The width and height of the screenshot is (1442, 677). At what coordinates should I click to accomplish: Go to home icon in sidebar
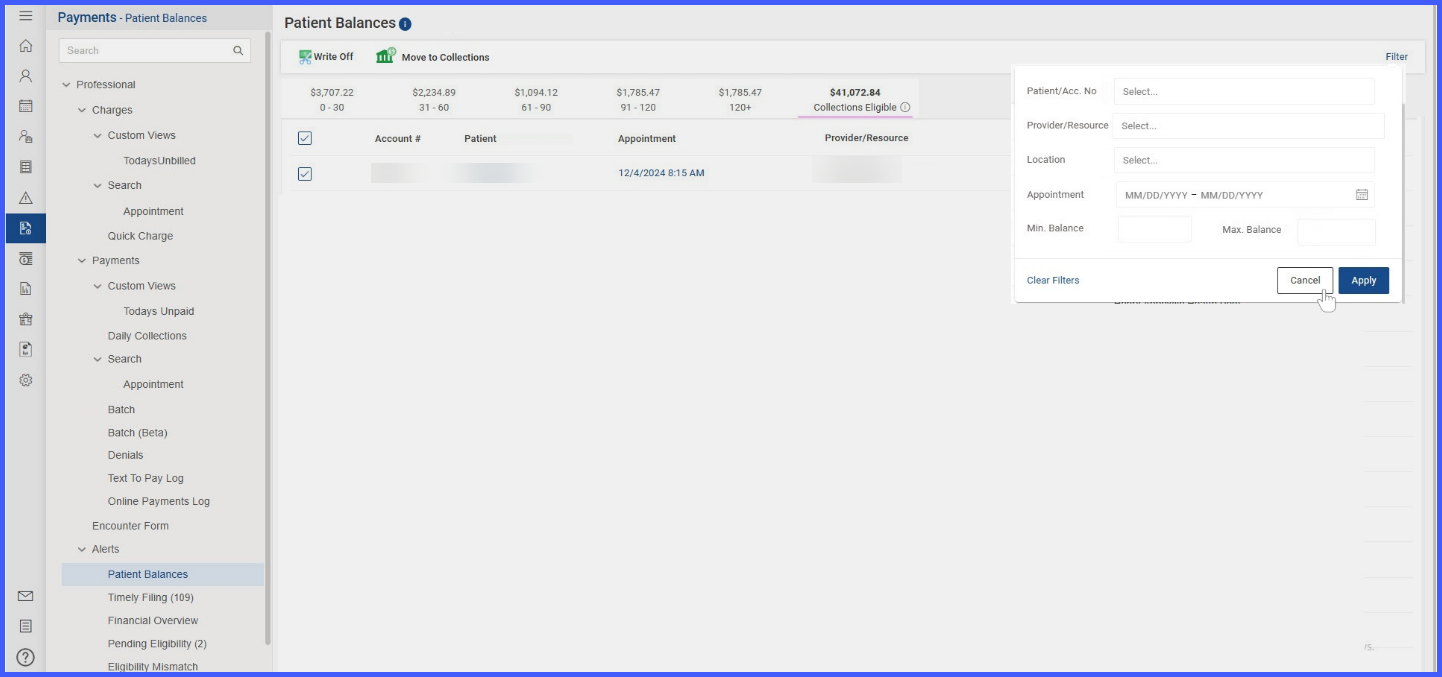click(26, 46)
